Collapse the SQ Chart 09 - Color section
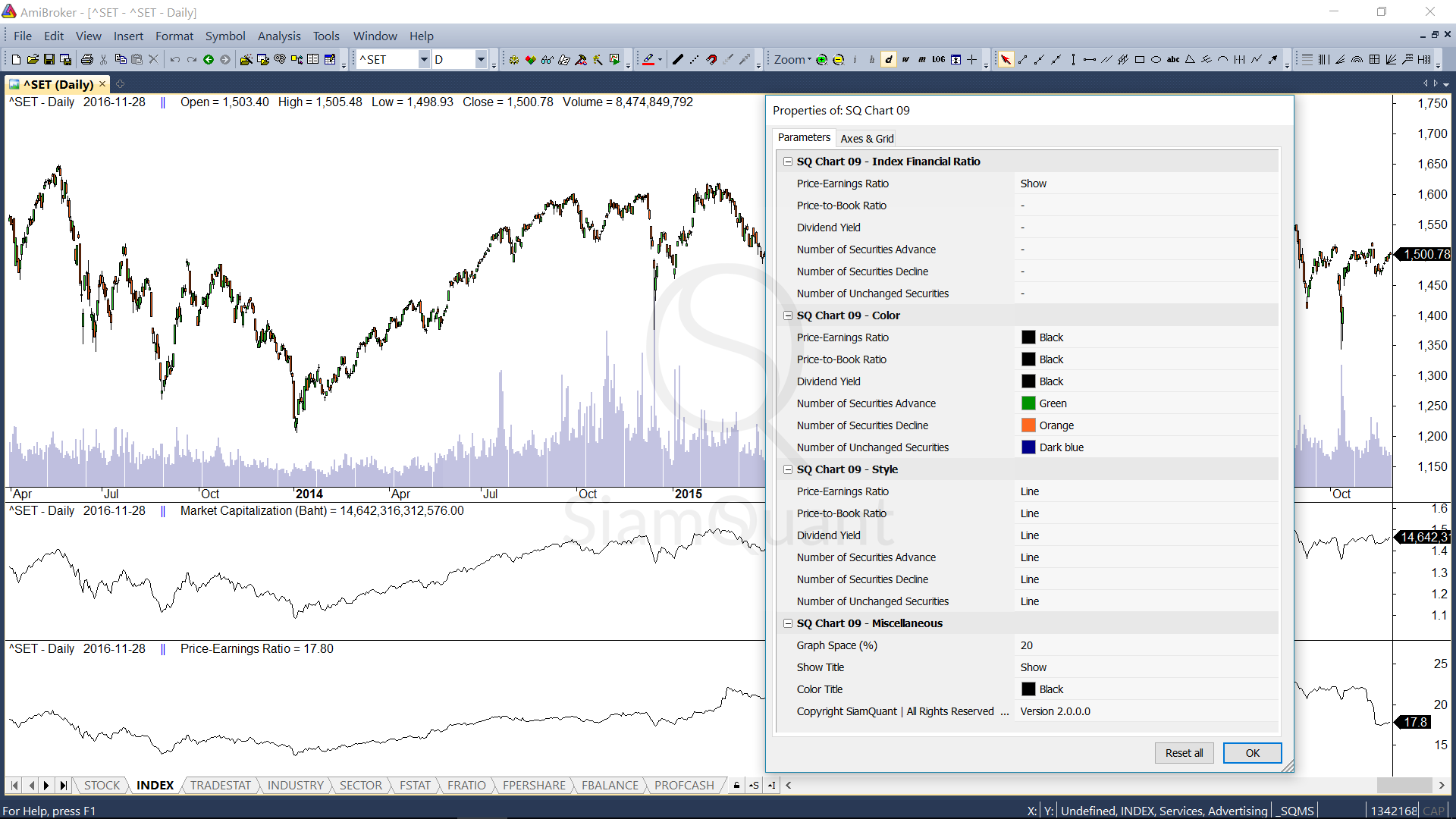The height and width of the screenshot is (819, 1456). tap(788, 315)
